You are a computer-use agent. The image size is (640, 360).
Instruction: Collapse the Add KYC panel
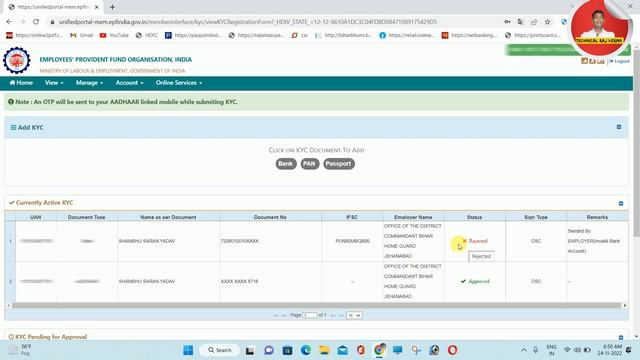click(x=619, y=127)
